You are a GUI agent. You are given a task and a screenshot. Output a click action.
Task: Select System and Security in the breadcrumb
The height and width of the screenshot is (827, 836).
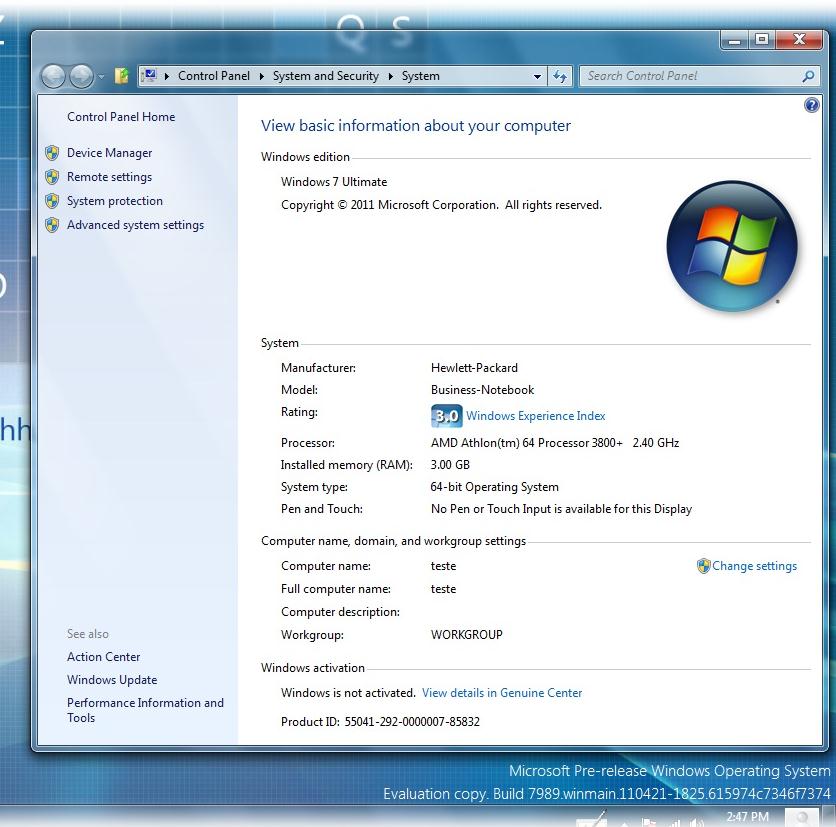(326, 76)
